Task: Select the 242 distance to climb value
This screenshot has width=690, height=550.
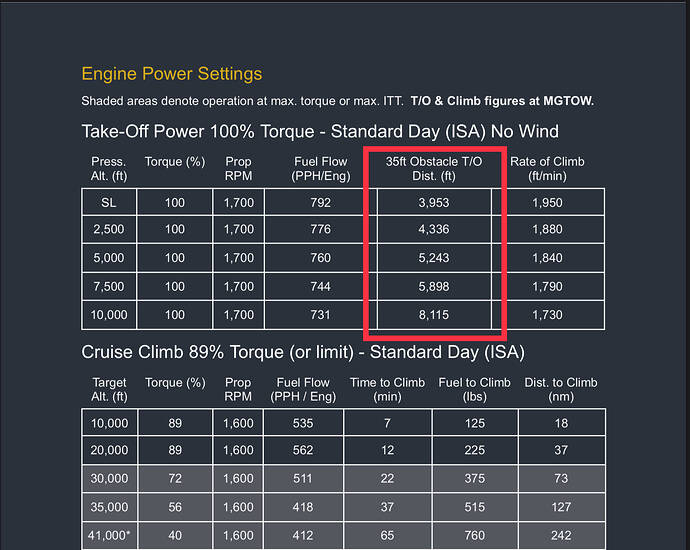Action: [561, 535]
